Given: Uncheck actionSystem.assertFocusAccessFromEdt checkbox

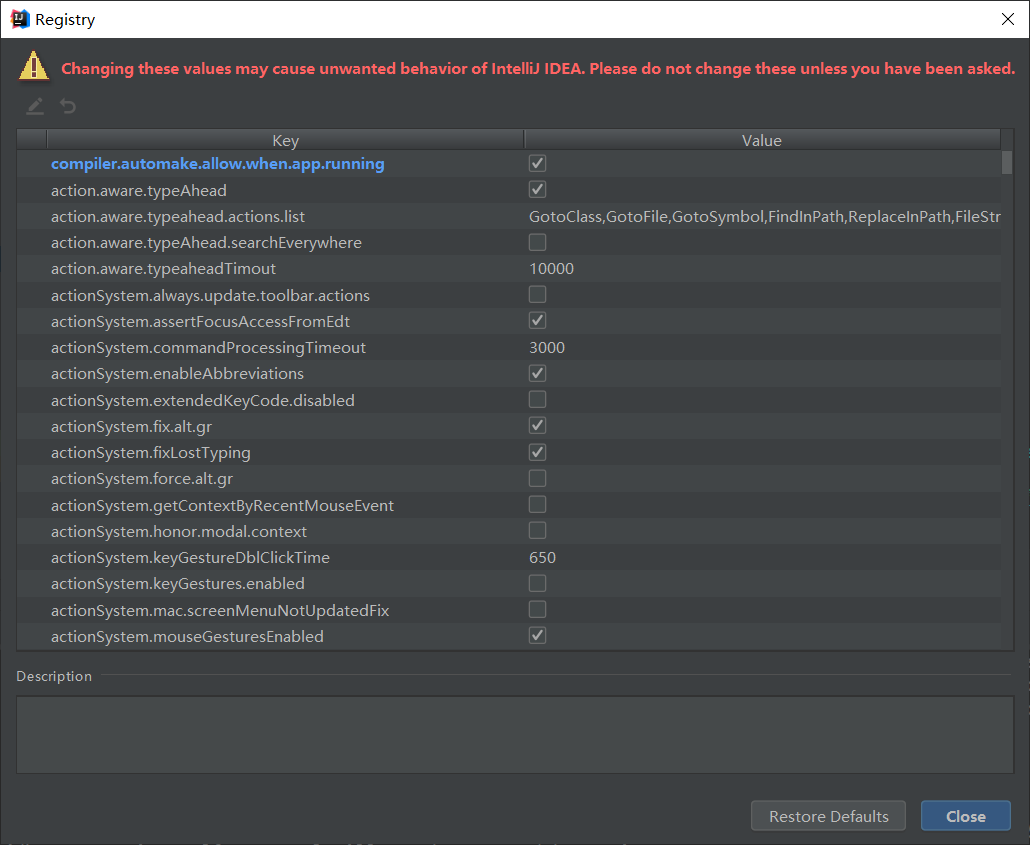Looking at the screenshot, I should coord(537,321).
